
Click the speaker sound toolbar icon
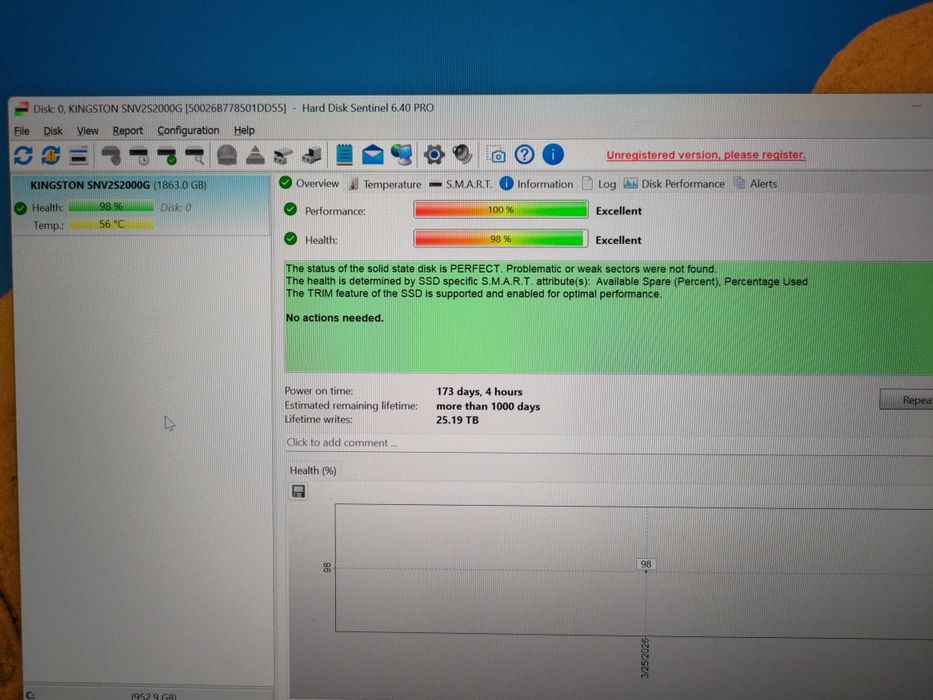[462, 155]
